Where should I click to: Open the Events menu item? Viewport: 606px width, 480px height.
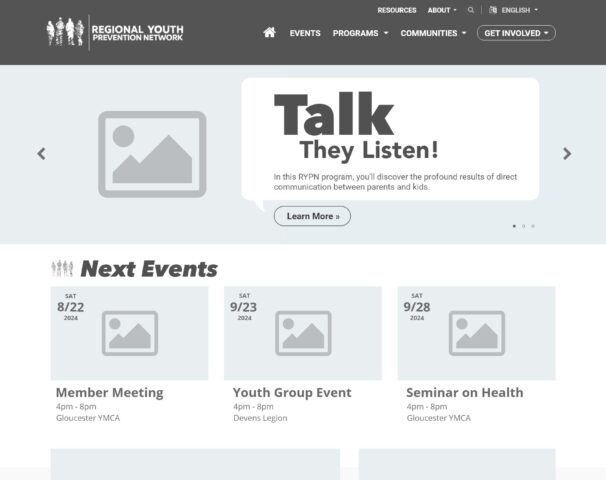pos(305,33)
